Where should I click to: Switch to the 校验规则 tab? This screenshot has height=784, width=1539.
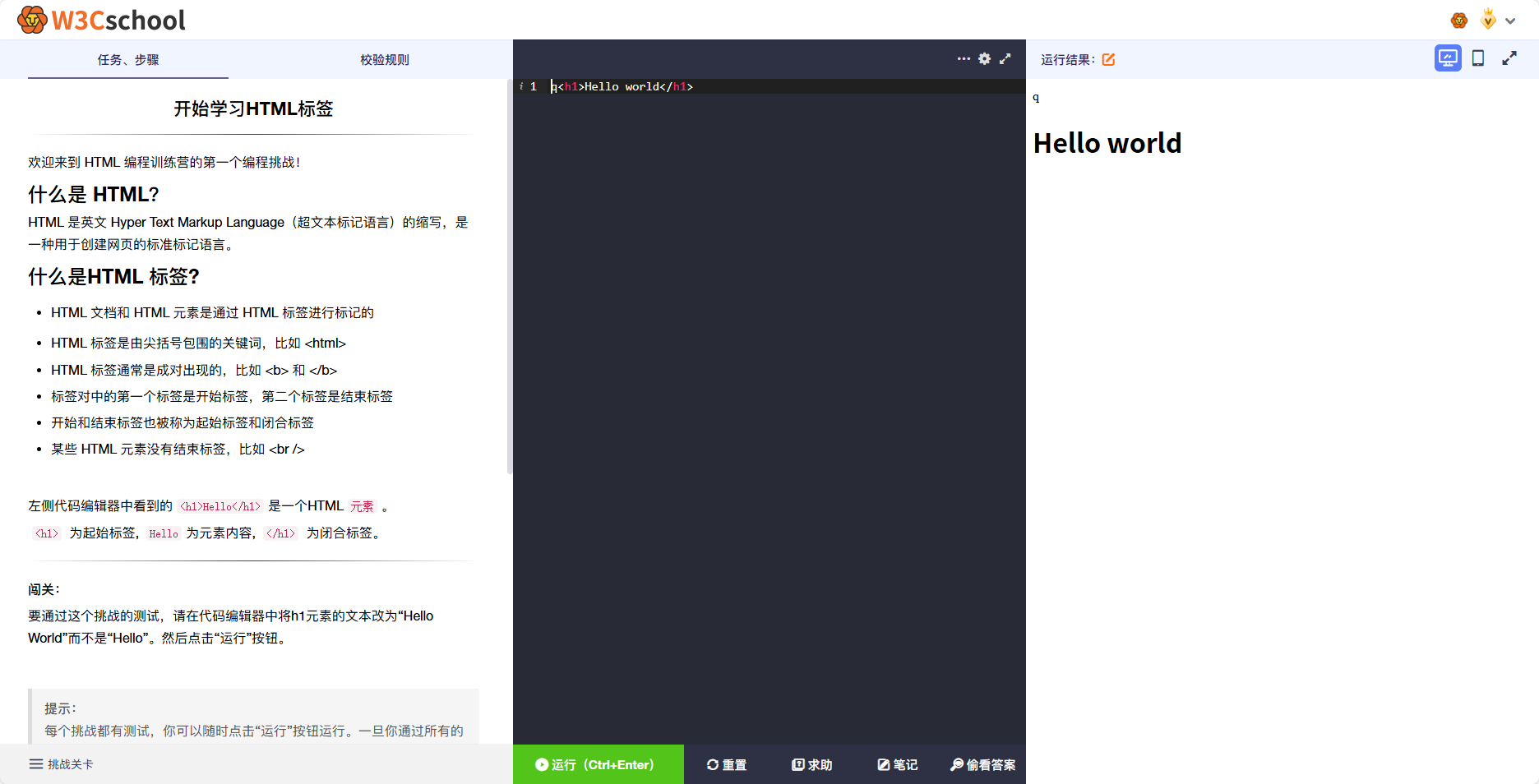click(385, 59)
